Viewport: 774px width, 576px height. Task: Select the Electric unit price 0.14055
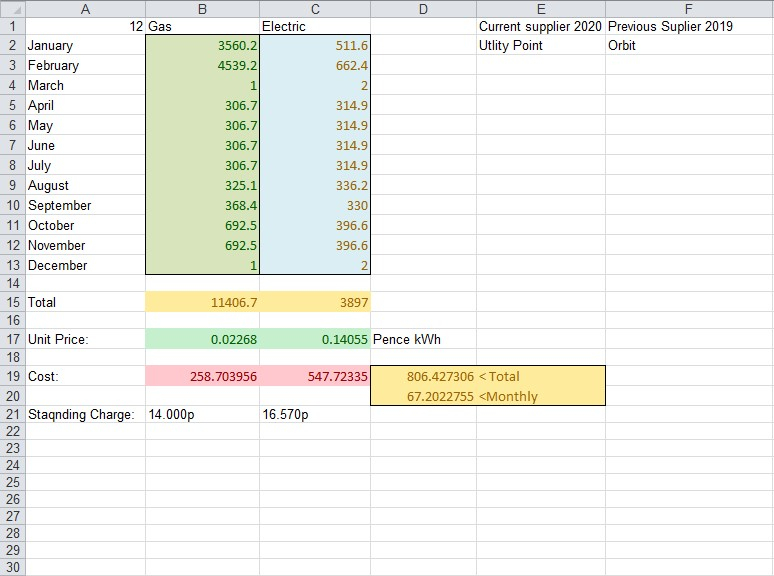315,339
